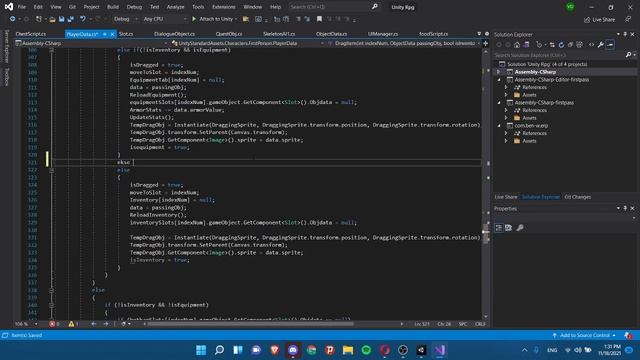Image resolution: width=640 pixels, height=360 pixels.
Task: Open the Debug configuration dropdown
Action: click(125, 19)
